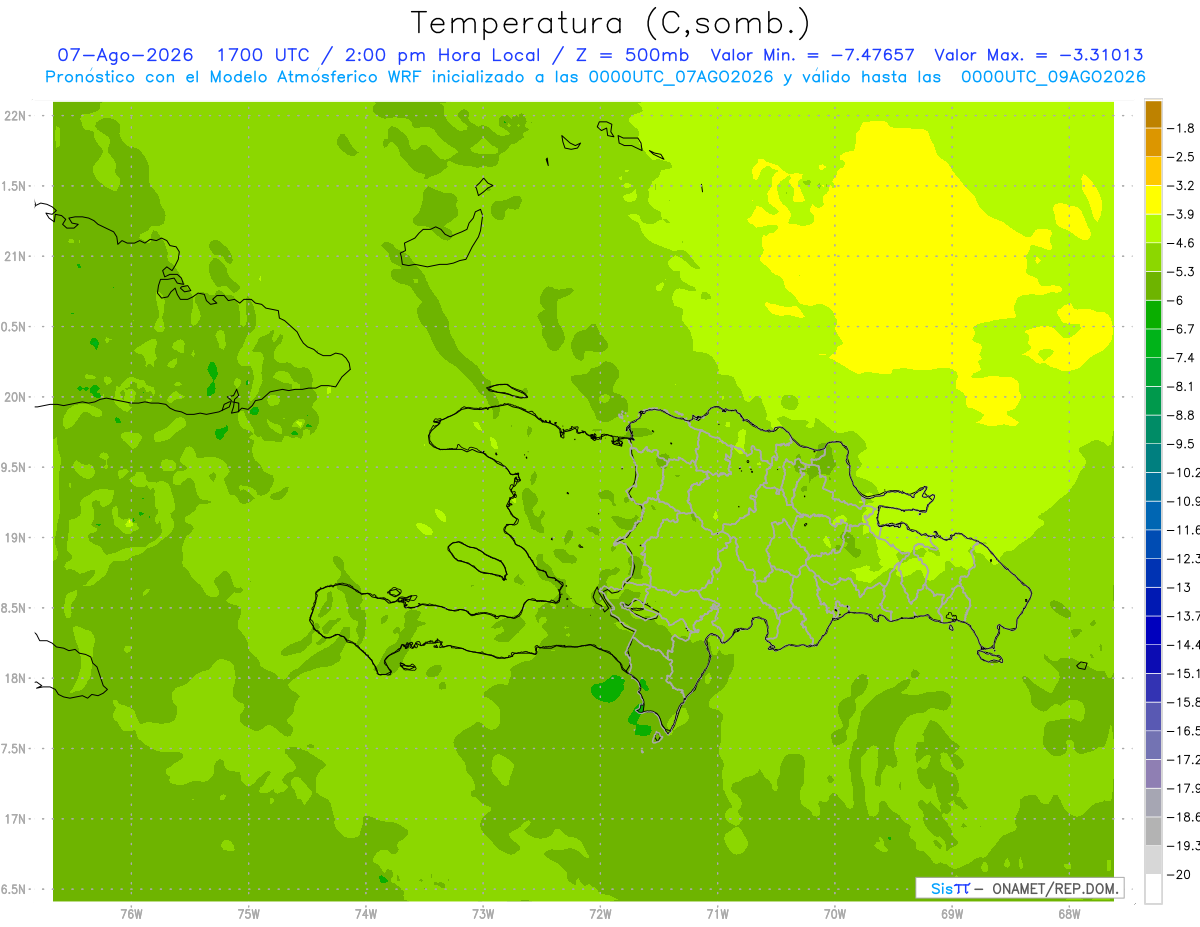This screenshot has height=927, width=1200.
Task: Click the "19N" latitude label
Action: click(15, 538)
